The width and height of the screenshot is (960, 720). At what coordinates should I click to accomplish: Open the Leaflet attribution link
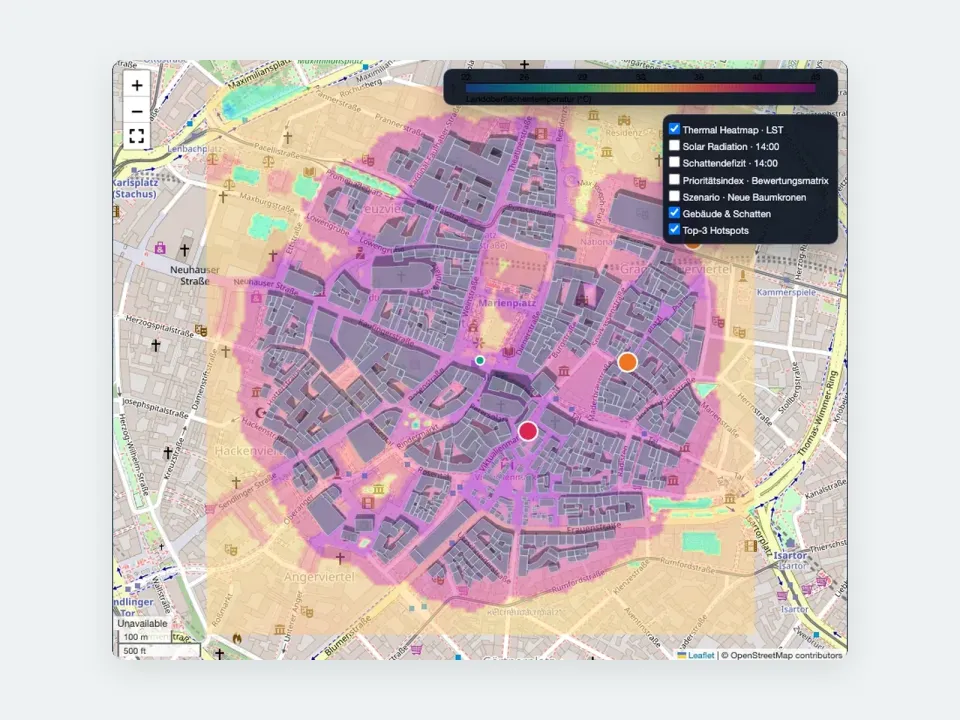pyautogui.click(x=700, y=655)
